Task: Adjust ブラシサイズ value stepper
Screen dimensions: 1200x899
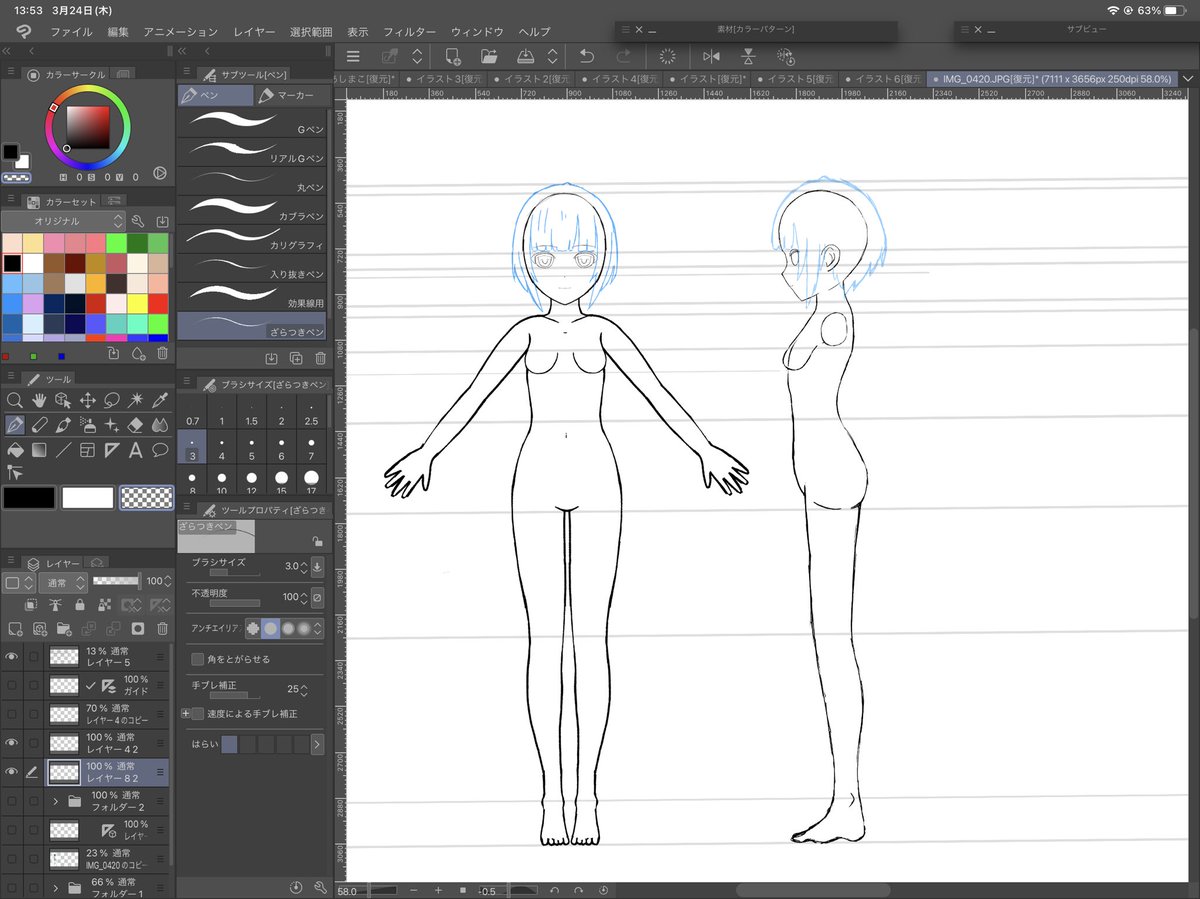Action: pos(304,566)
